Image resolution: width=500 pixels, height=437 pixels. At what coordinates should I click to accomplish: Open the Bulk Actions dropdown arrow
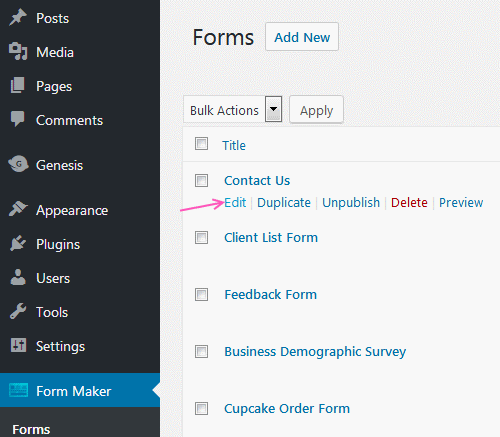274,109
